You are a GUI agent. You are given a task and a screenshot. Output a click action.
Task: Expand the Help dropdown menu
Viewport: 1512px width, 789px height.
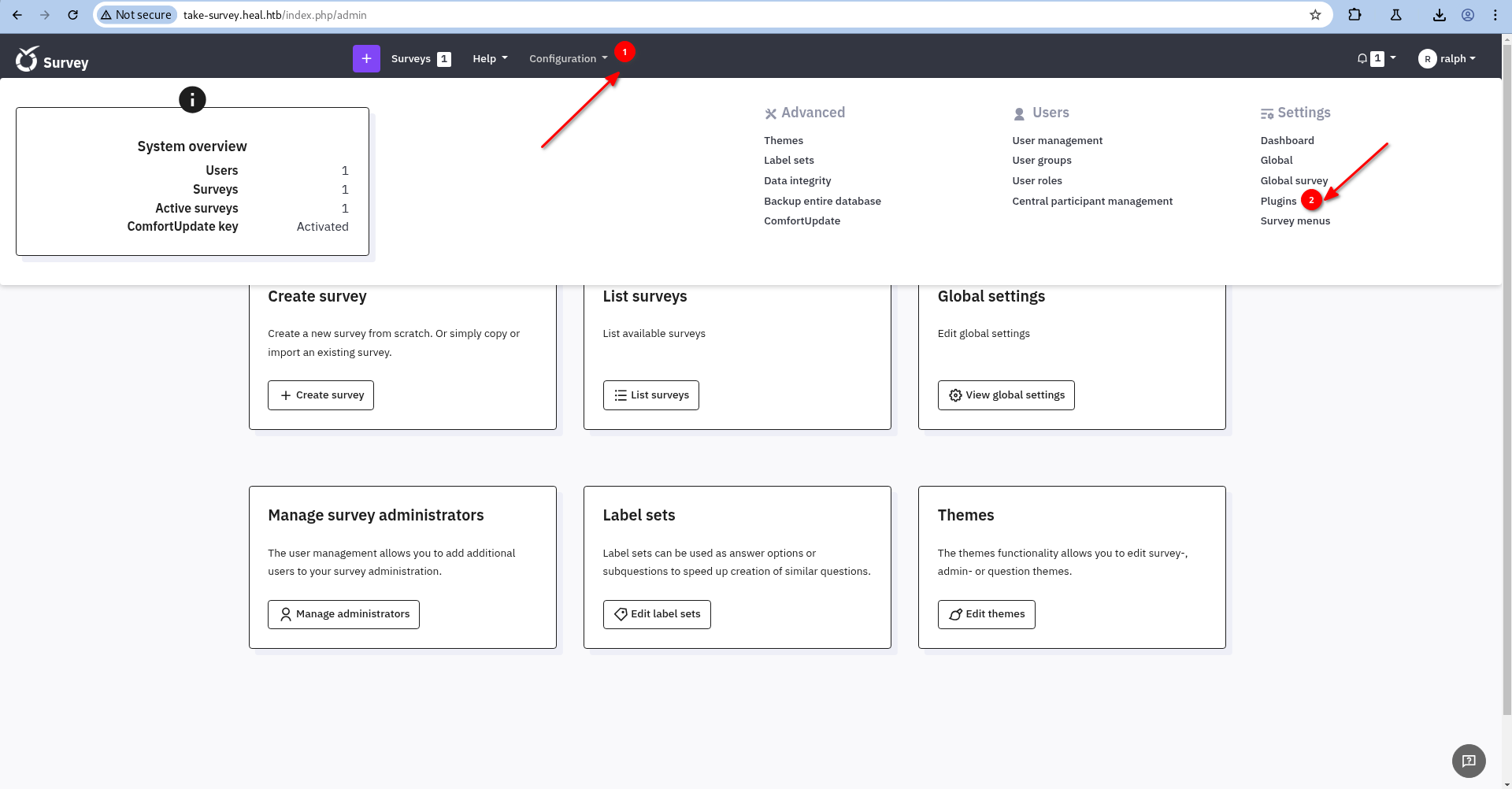point(490,58)
